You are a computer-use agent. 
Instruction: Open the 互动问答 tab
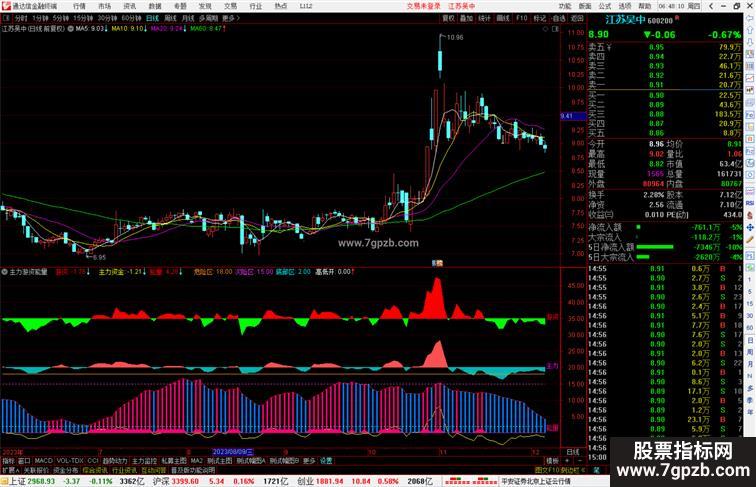(x=154, y=470)
